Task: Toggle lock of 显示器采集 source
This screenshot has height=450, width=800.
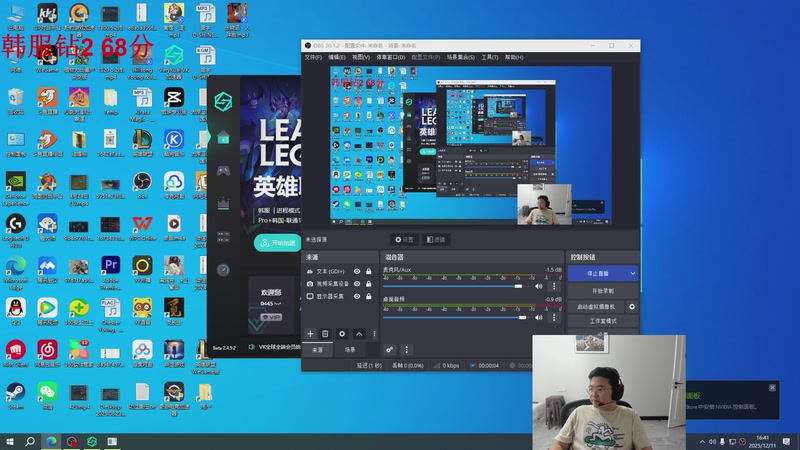Action: click(368, 296)
